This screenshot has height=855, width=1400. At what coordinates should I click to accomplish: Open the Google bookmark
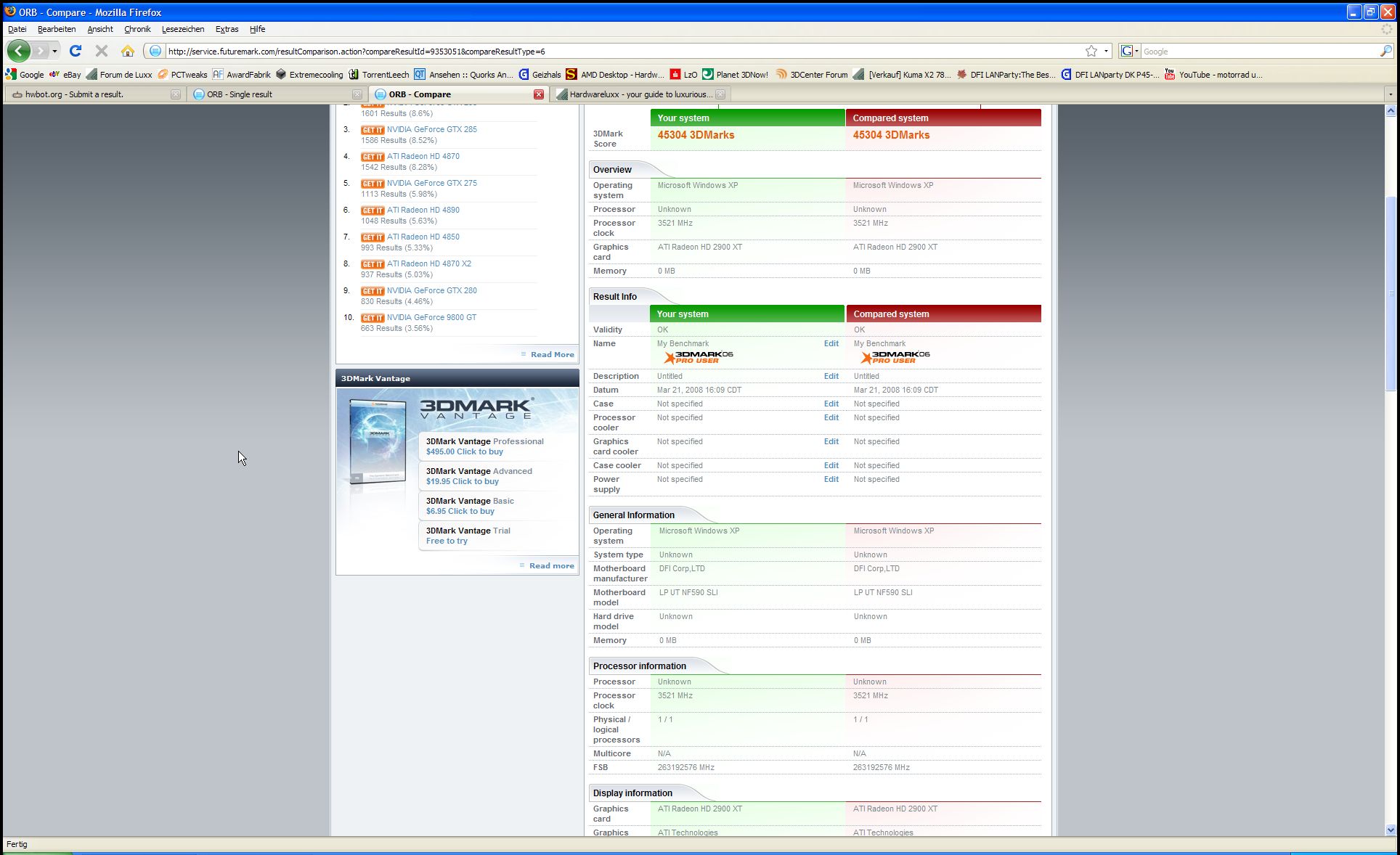coord(25,74)
